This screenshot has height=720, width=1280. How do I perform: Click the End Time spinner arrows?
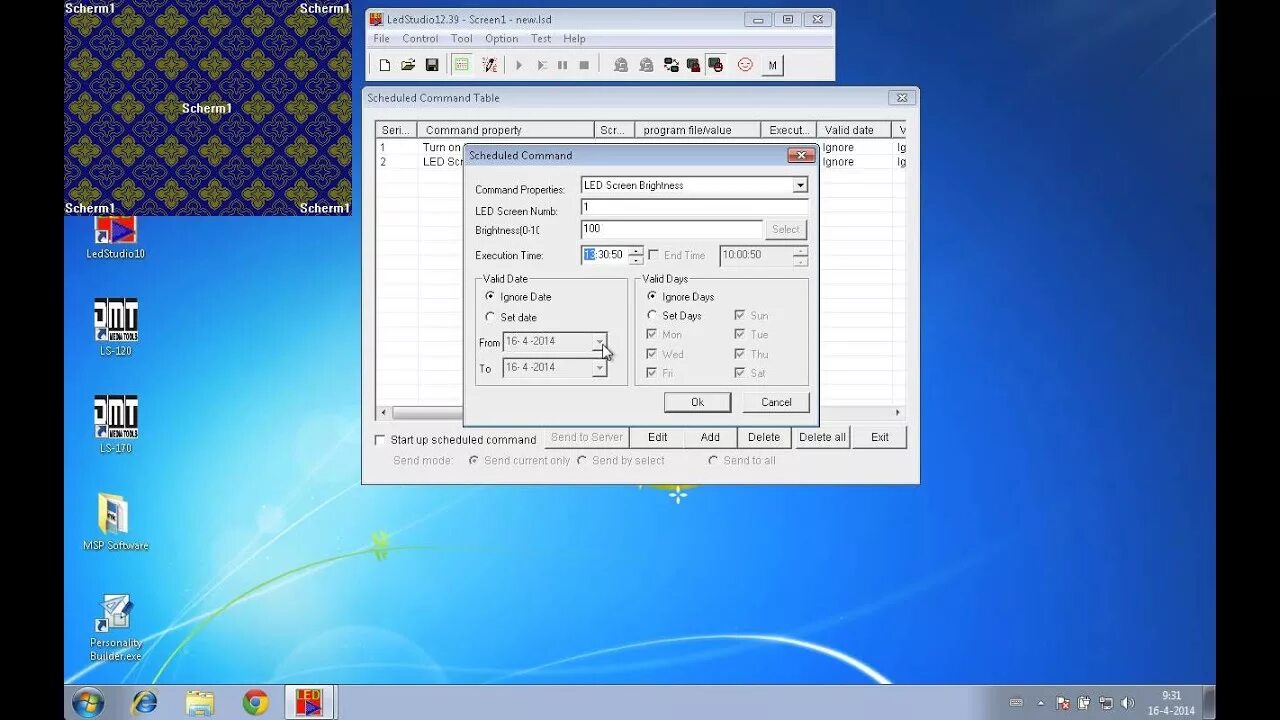[x=800, y=255]
